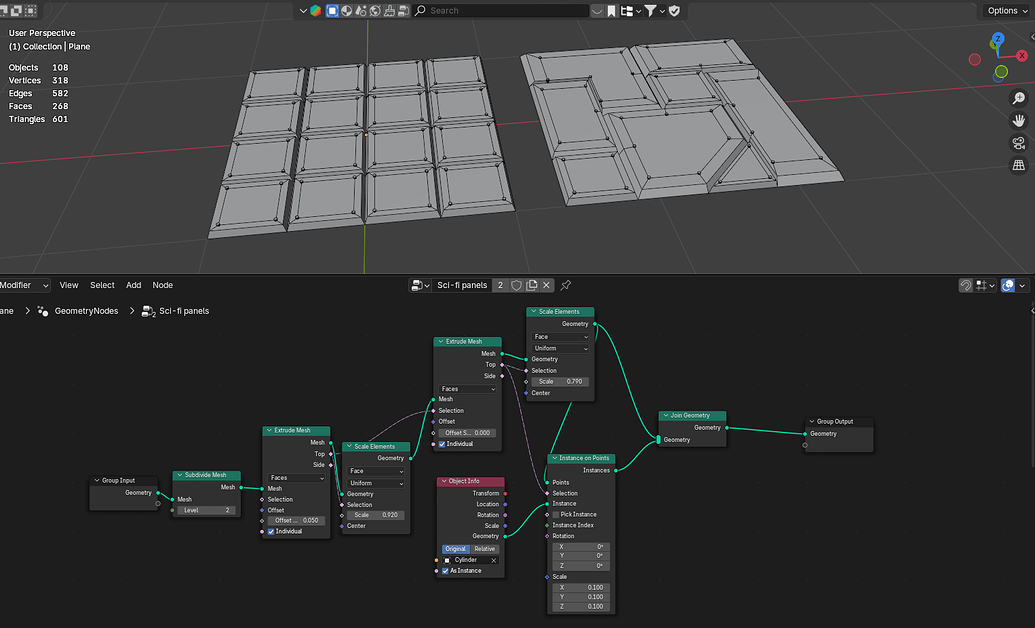Collapse the Instance on Points node

pos(554,458)
